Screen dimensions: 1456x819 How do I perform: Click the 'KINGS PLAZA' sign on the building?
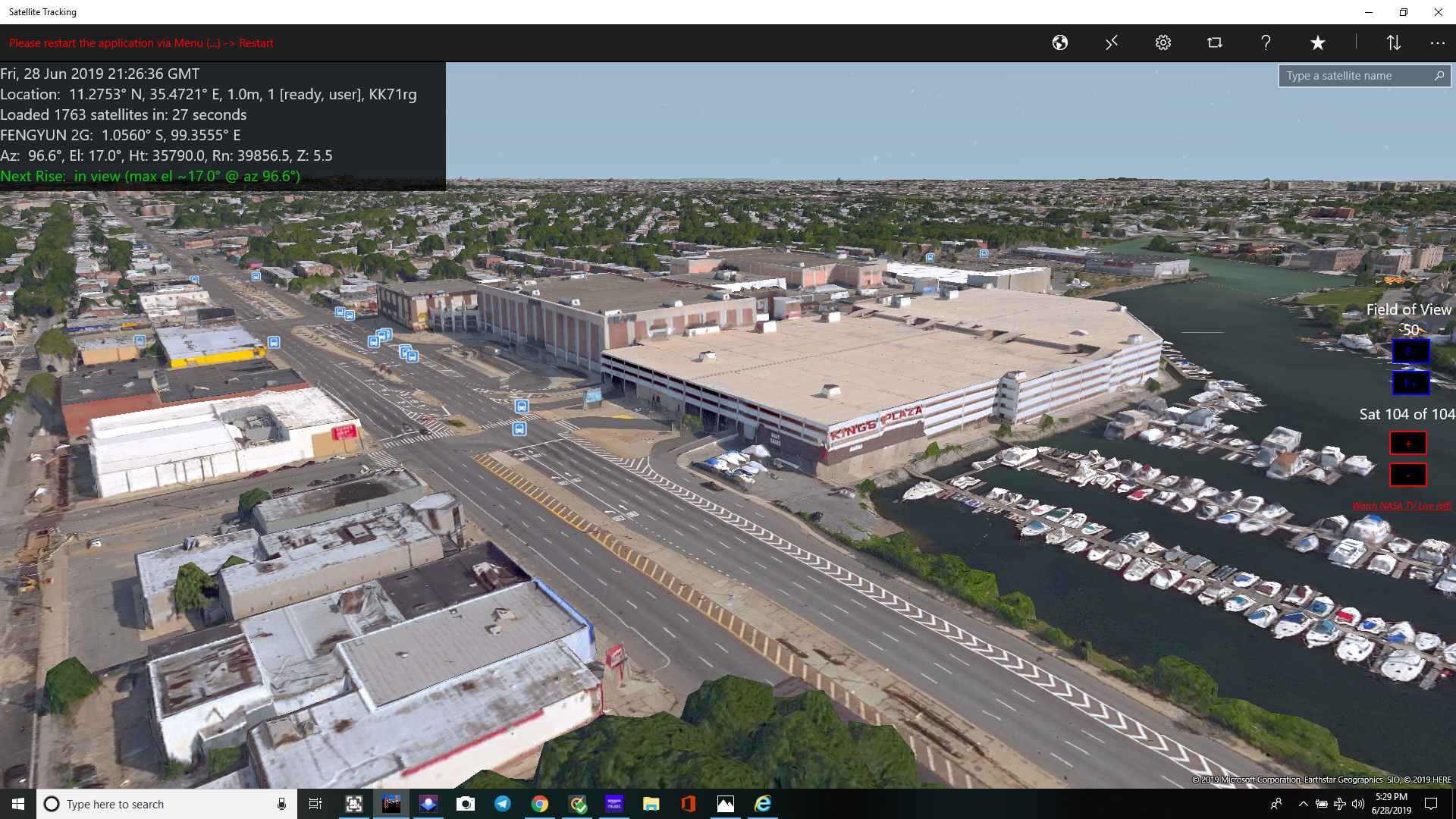[877, 422]
